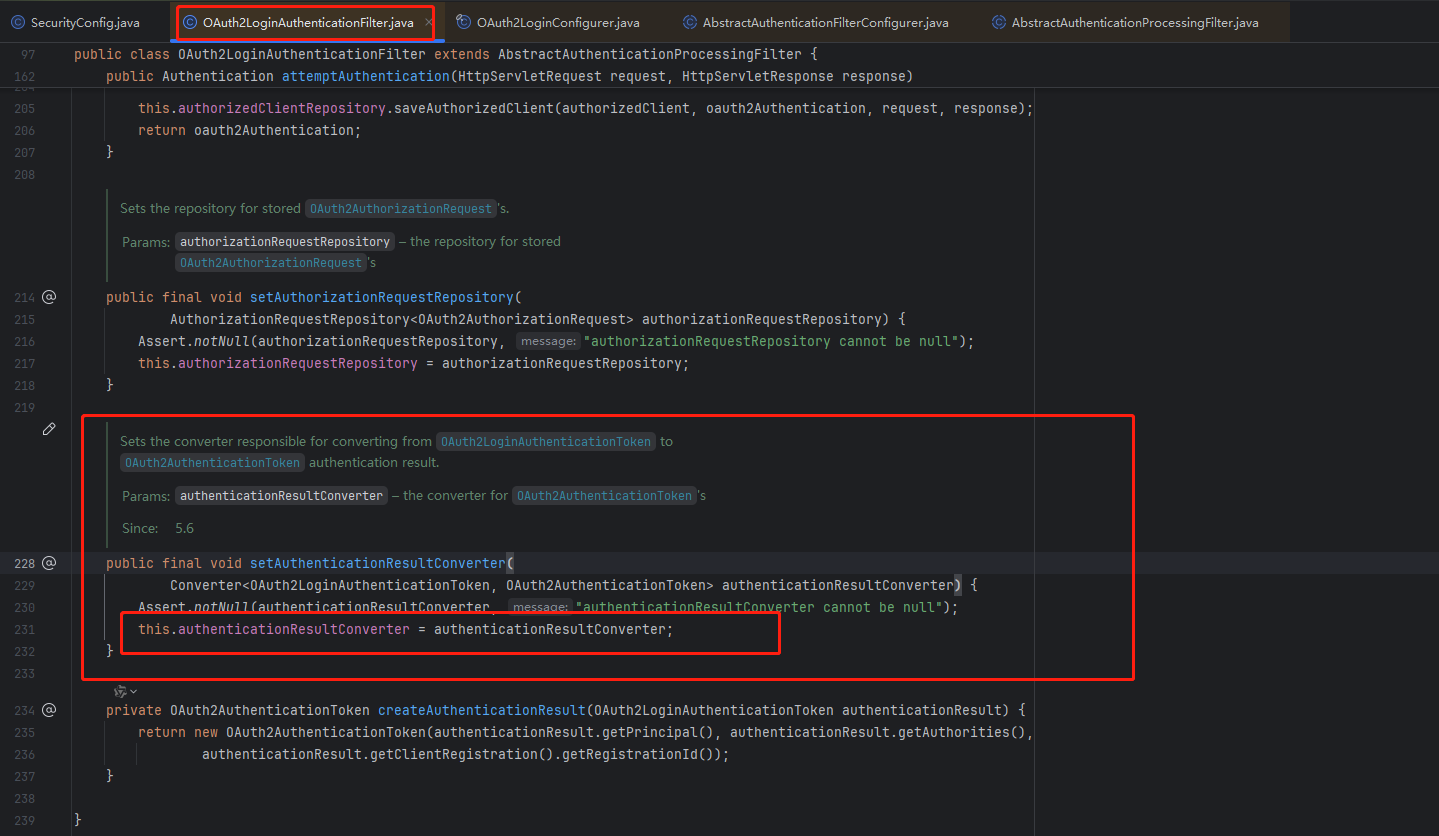Click class icon on AbstractAuthenticationFilterConfigurer.java tab
The width and height of the screenshot is (1439, 836).
pos(689,21)
